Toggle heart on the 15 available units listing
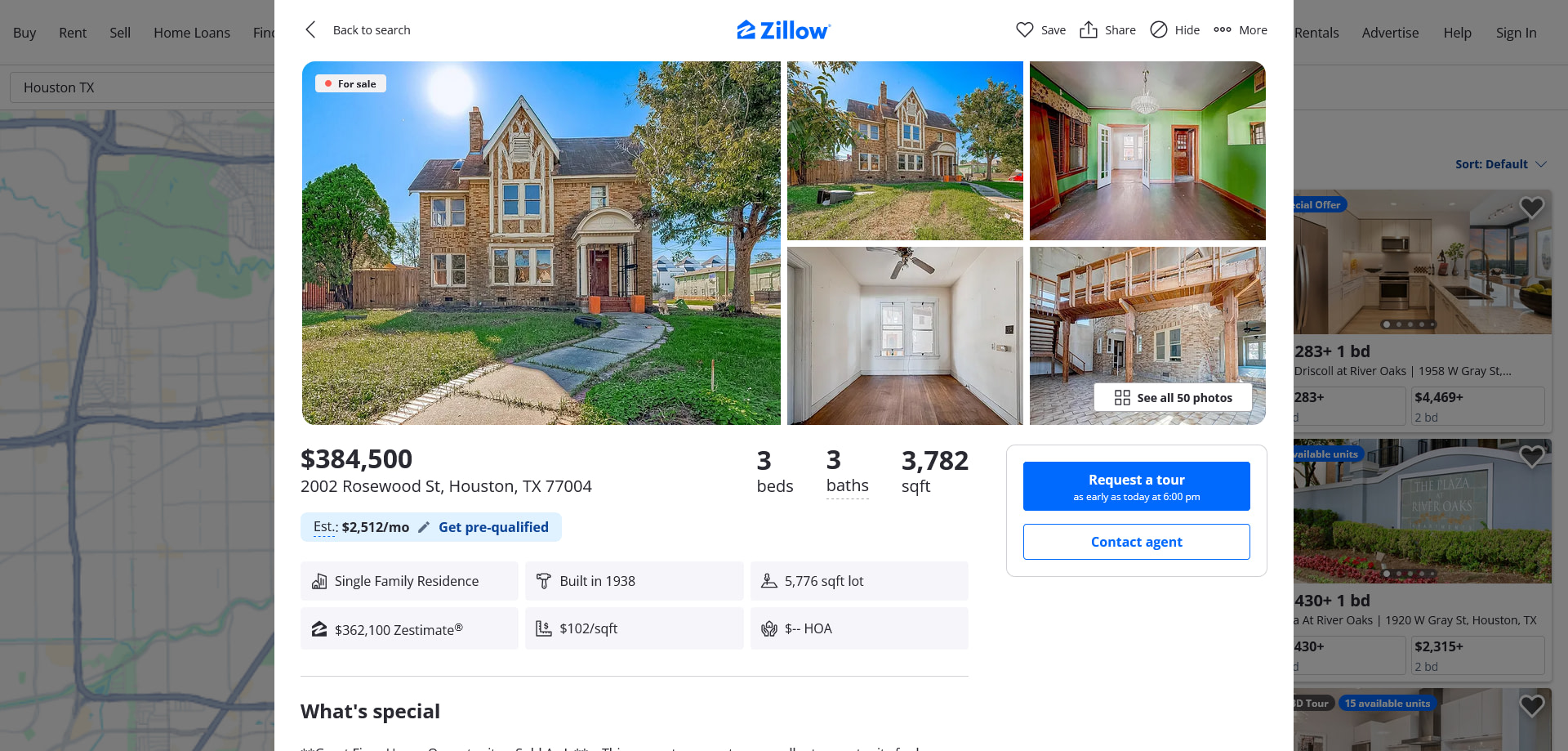1568x751 pixels. (x=1531, y=705)
